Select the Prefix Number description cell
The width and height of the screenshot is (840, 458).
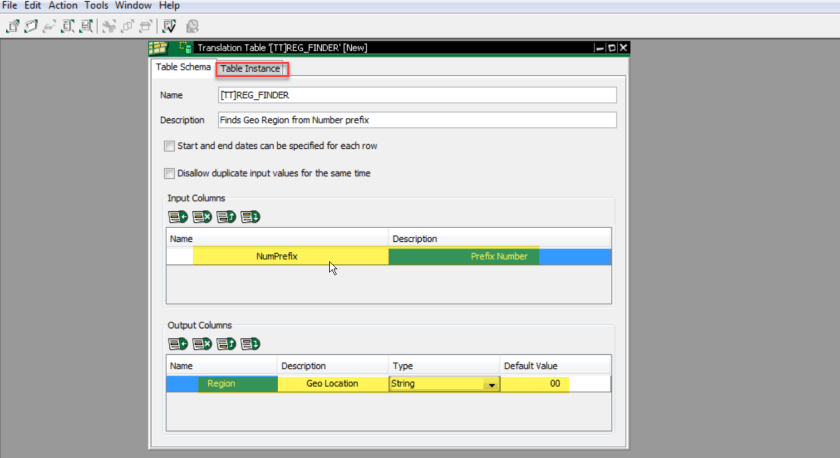[x=499, y=257]
